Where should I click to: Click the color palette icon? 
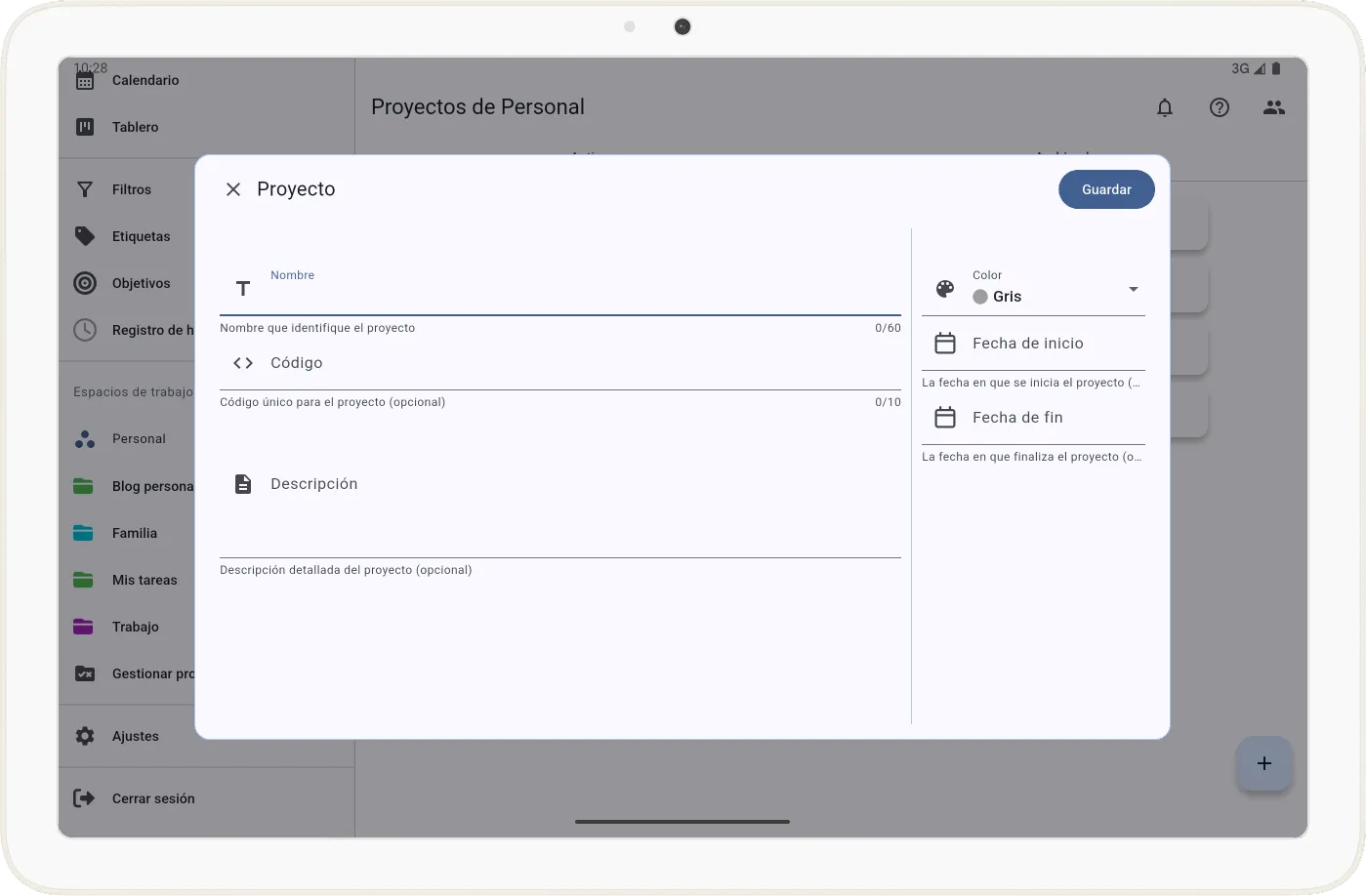(x=945, y=289)
